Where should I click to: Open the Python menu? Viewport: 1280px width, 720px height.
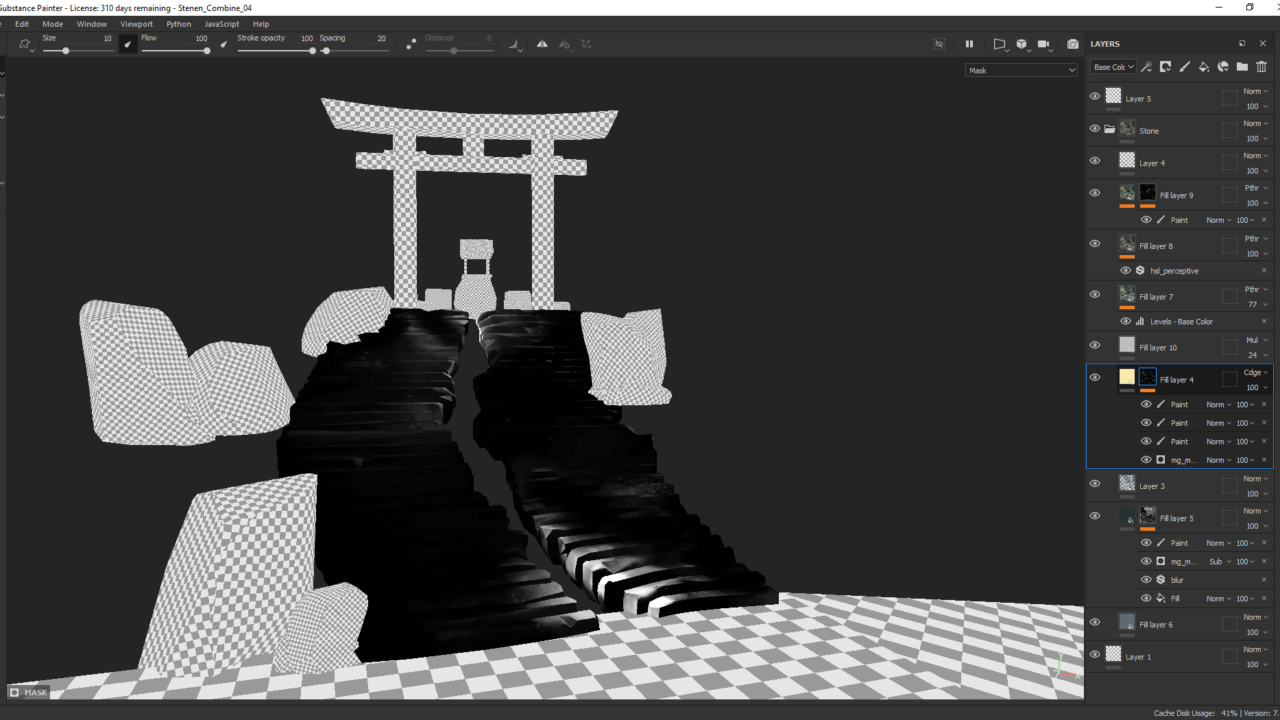179,24
